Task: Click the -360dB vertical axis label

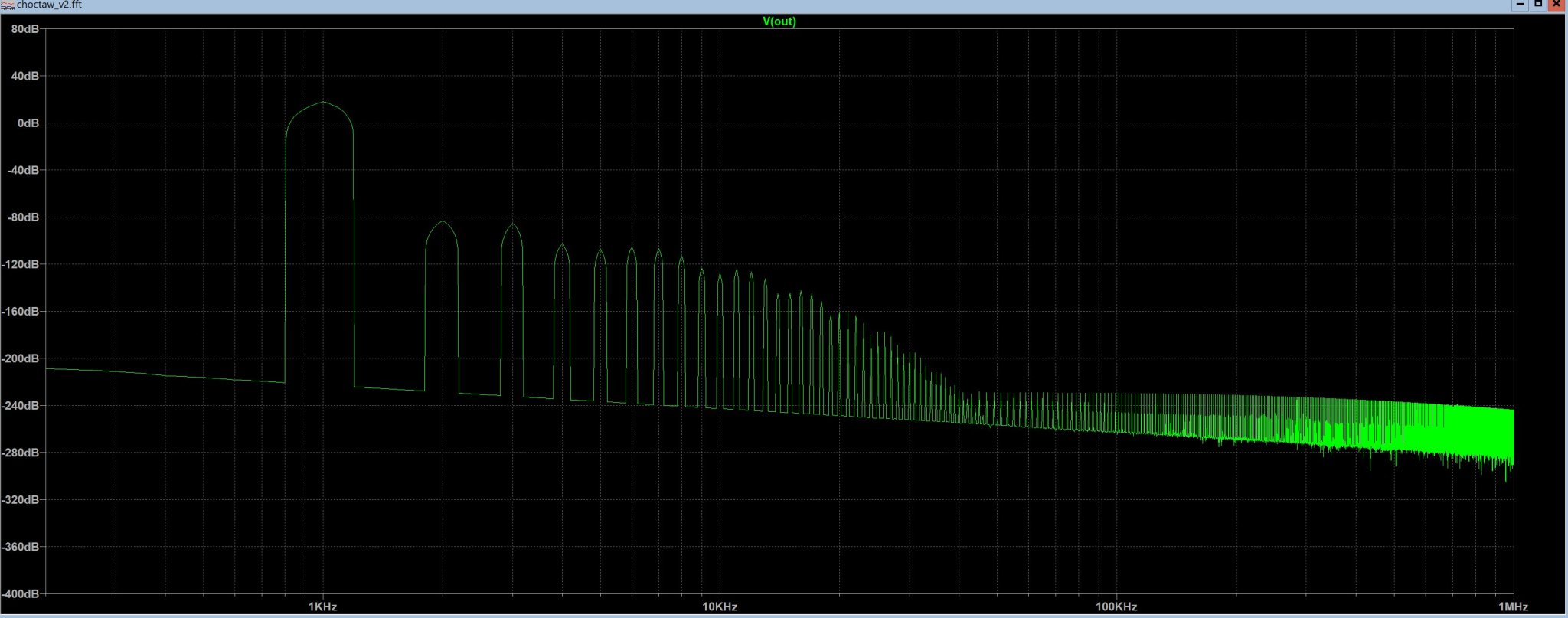Action: coord(21,547)
